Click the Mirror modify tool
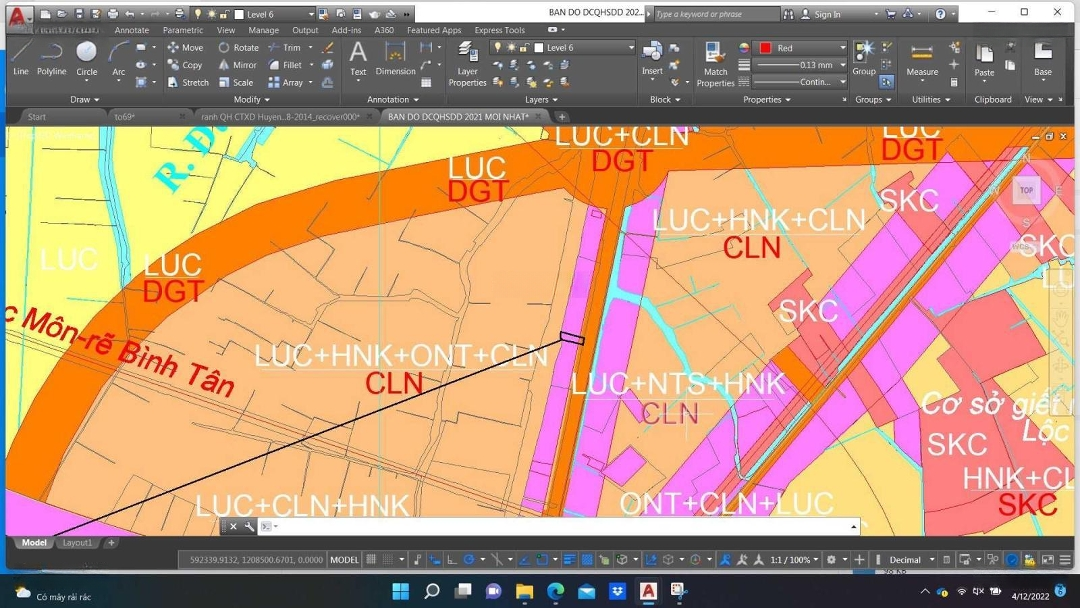The image size is (1080, 608). (237, 65)
